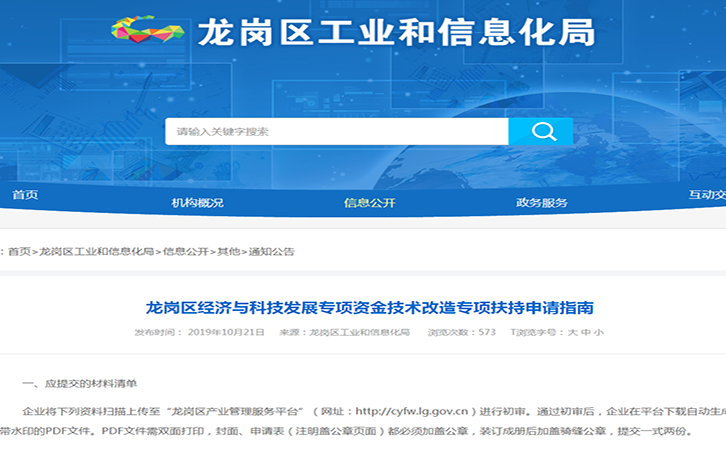Viewport: 726px width, 450px height.
Task: Click the colorful dragon logo icon
Action: click(x=147, y=32)
